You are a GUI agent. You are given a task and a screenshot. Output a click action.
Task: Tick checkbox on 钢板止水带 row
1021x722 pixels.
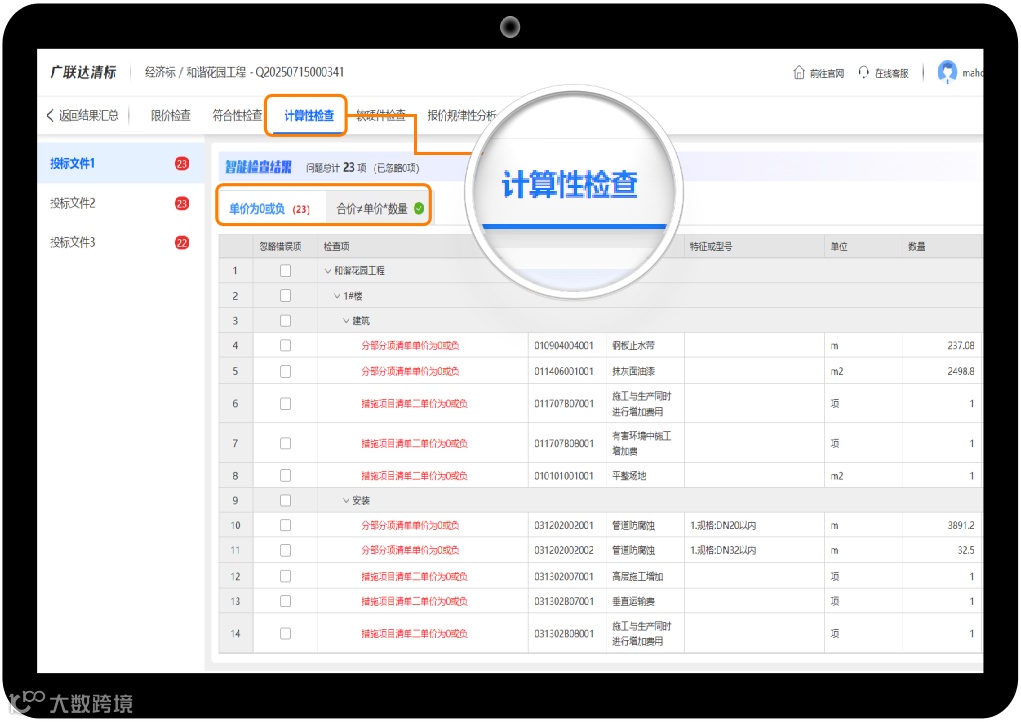click(285, 345)
